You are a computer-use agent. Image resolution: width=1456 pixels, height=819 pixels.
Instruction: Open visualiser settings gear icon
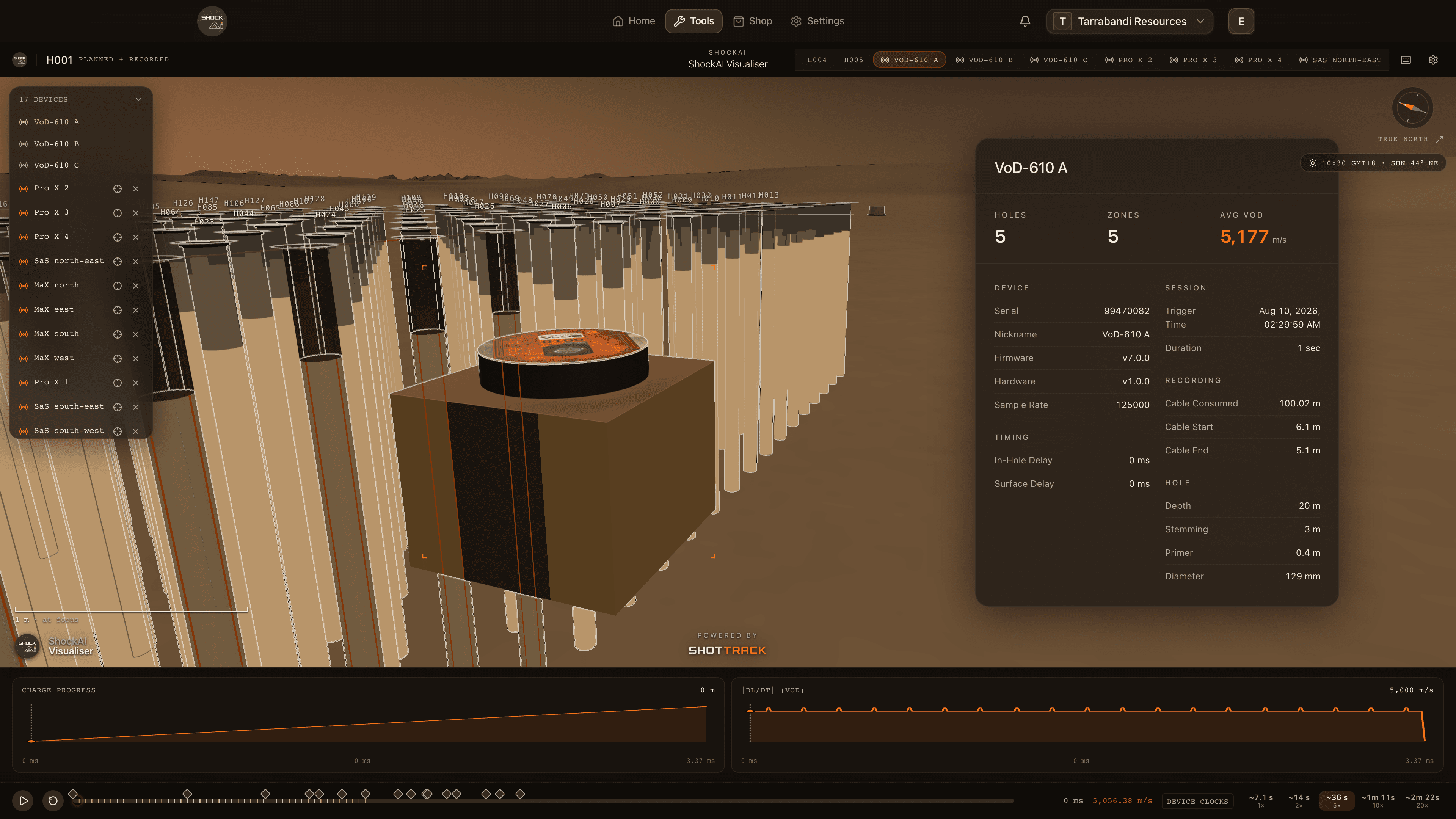coord(1433,60)
